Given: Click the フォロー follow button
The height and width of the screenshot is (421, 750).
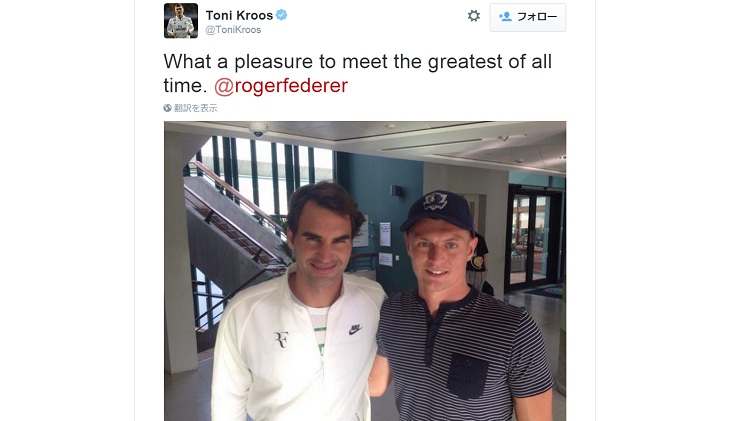Looking at the screenshot, I should pos(528,17).
